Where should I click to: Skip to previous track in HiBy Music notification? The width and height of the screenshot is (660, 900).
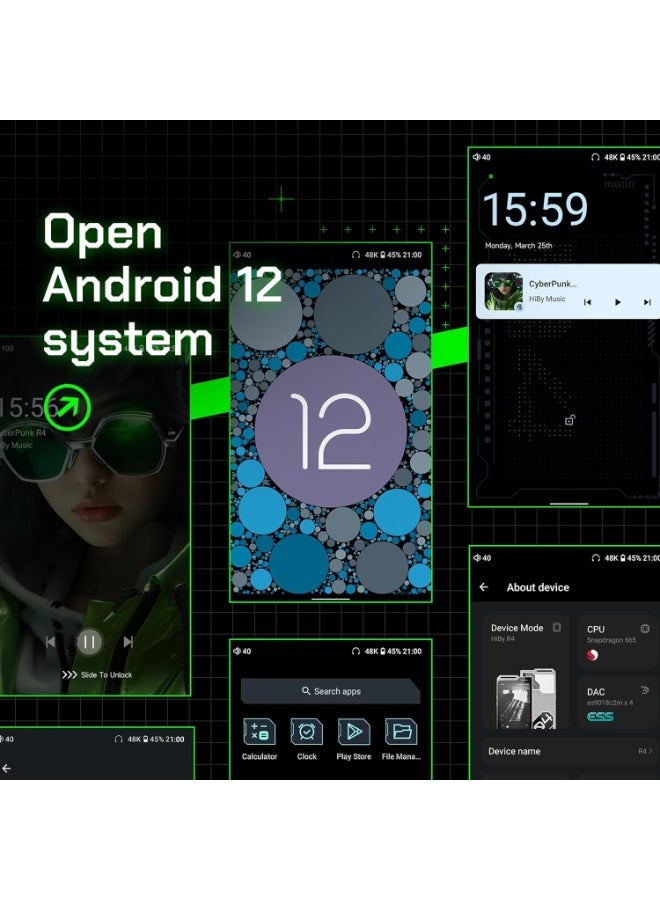click(x=587, y=302)
